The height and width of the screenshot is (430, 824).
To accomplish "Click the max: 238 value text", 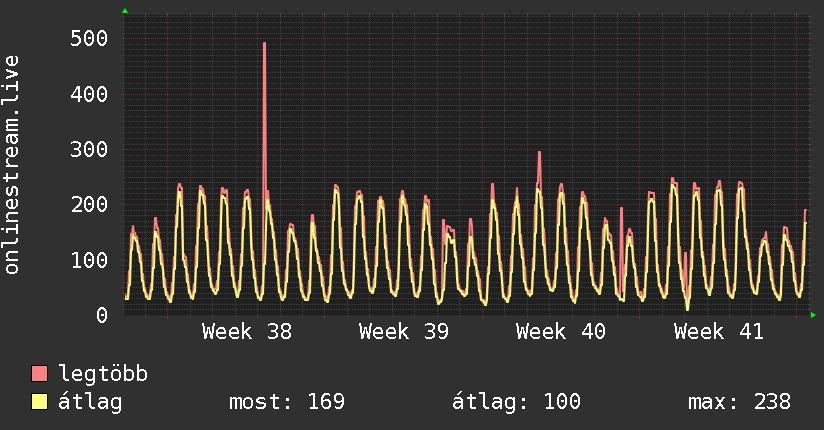I will pos(739,402).
